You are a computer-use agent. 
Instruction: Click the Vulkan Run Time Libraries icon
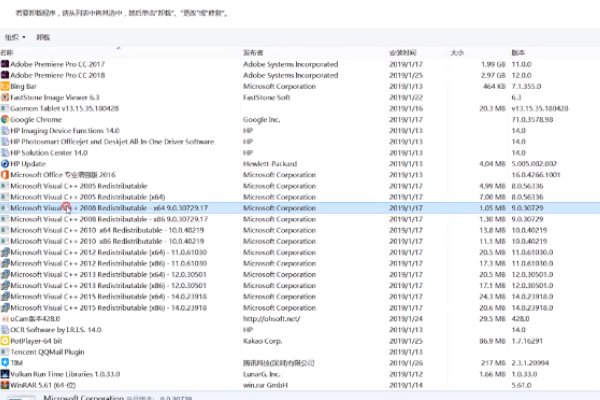pyautogui.click(x=5, y=374)
